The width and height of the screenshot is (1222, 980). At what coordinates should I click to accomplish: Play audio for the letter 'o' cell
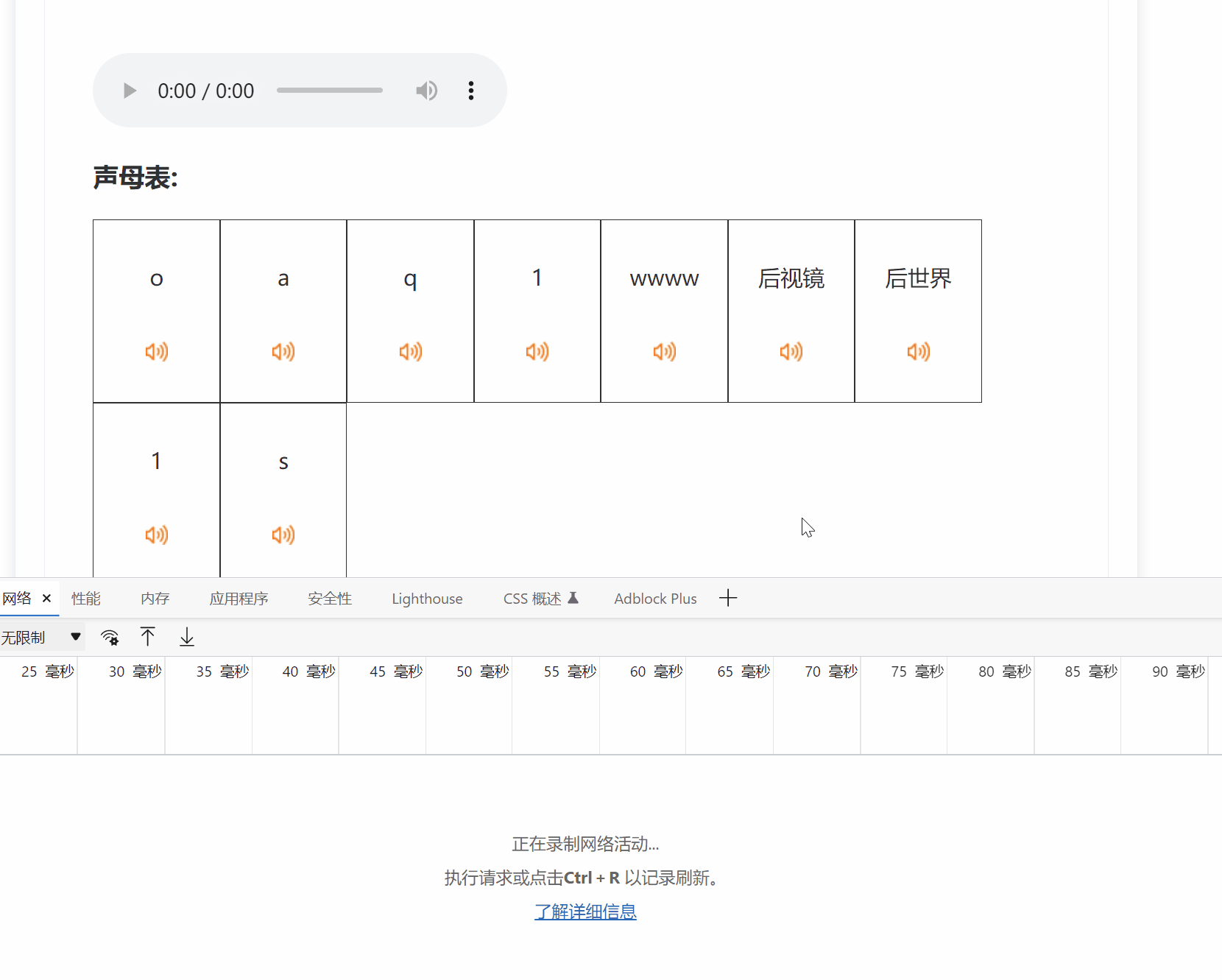click(156, 352)
